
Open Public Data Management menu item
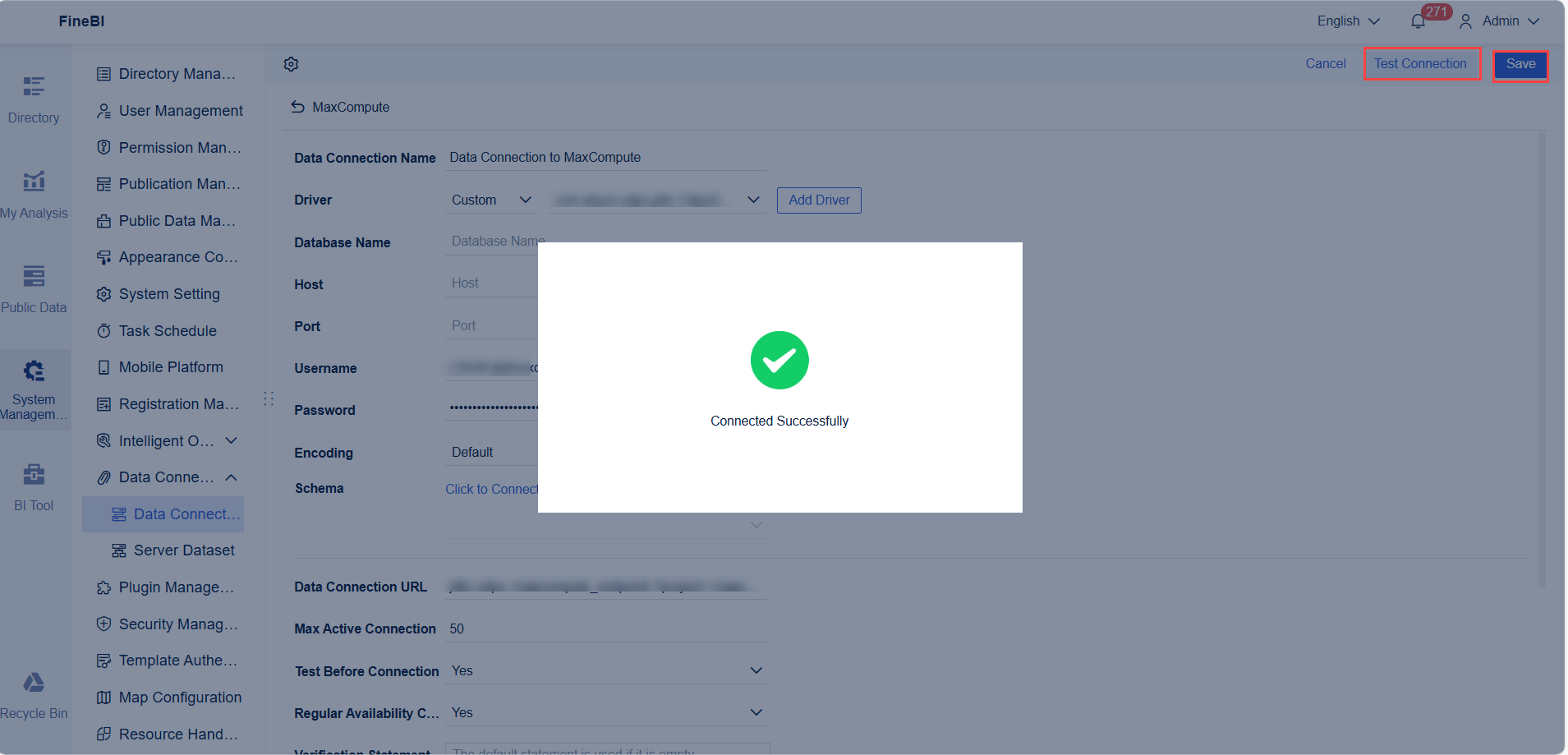click(x=167, y=221)
